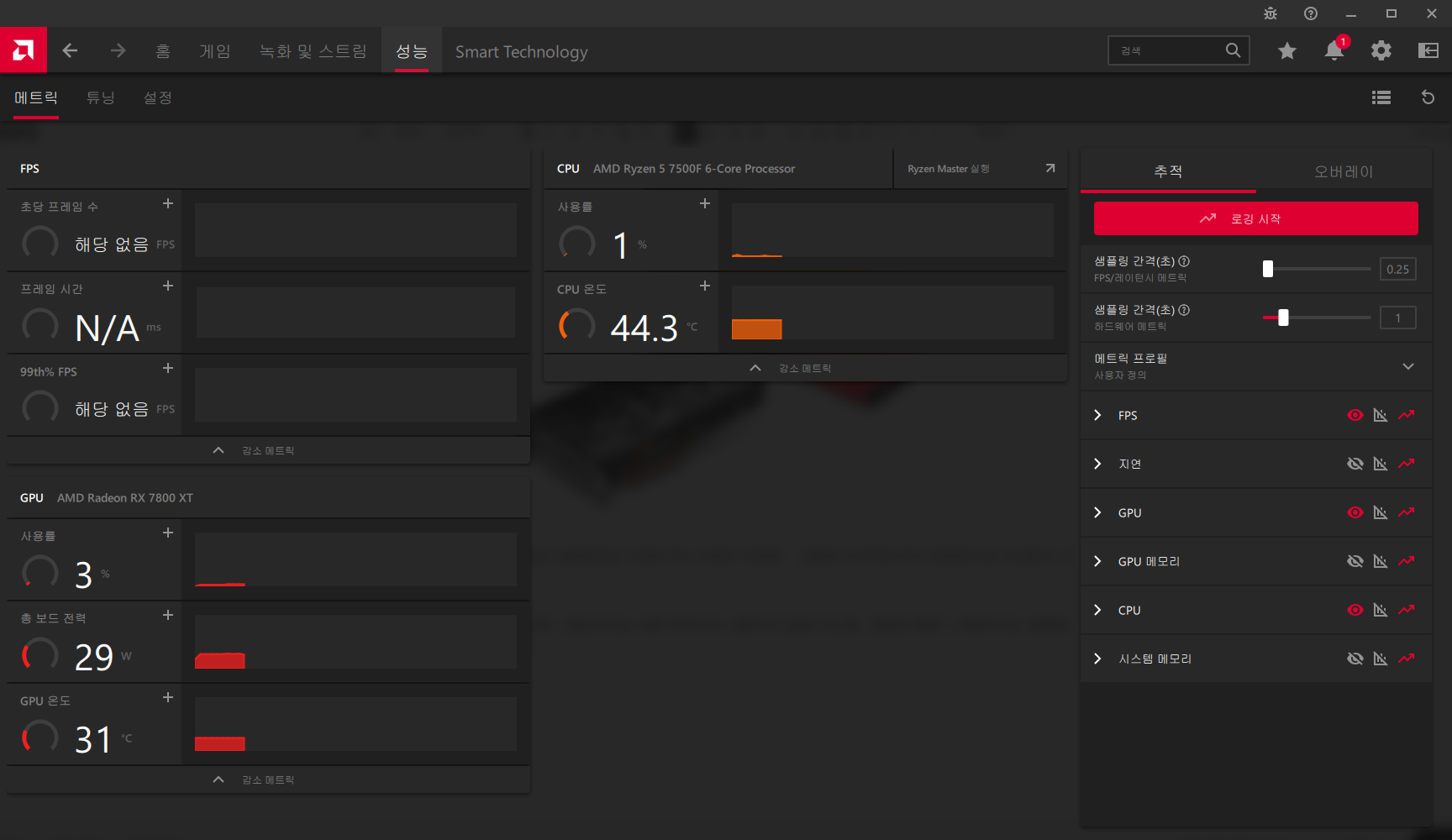Switch to 튜닝 sub-tab

pyautogui.click(x=101, y=97)
